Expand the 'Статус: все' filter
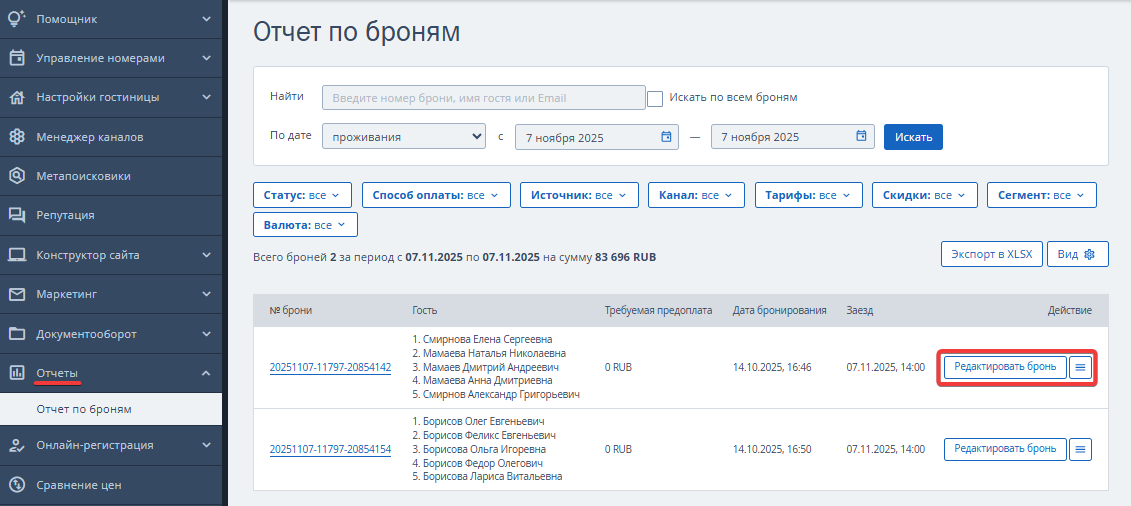 [x=303, y=195]
